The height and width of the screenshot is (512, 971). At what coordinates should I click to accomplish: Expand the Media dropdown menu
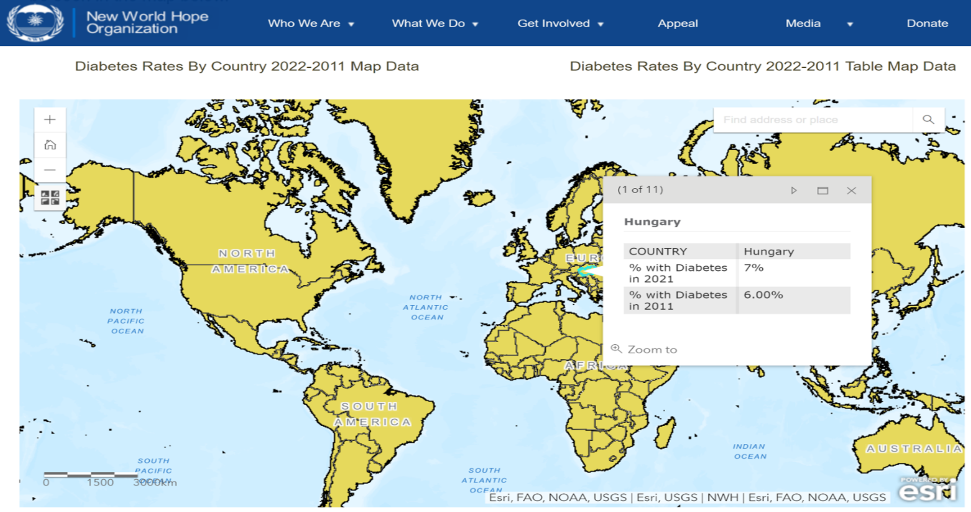click(x=819, y=23)
